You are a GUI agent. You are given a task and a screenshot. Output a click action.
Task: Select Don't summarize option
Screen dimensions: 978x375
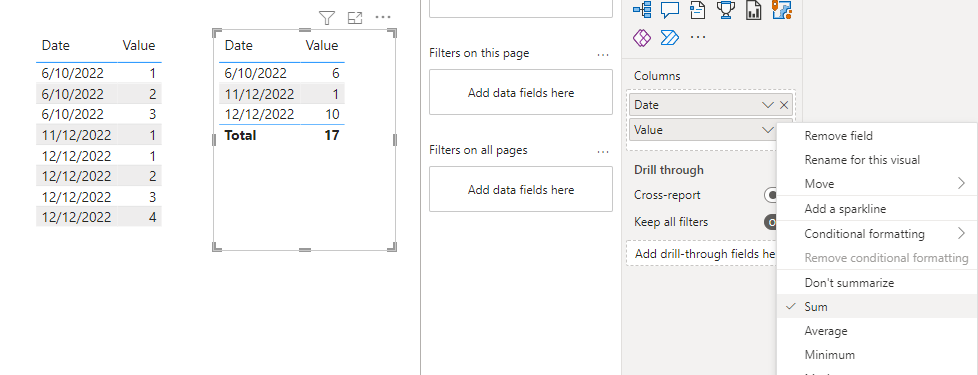(877, 283)
